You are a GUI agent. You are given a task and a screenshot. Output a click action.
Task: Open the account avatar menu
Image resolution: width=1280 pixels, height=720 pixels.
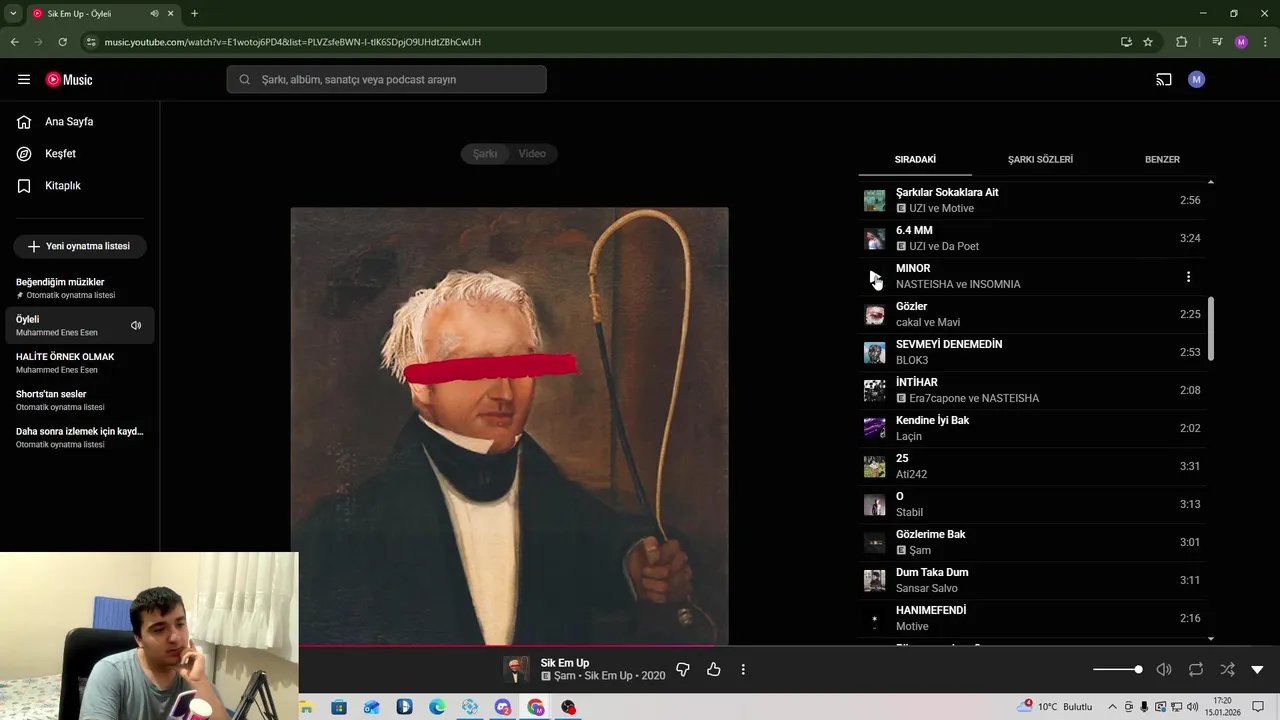click(1196, 79)
